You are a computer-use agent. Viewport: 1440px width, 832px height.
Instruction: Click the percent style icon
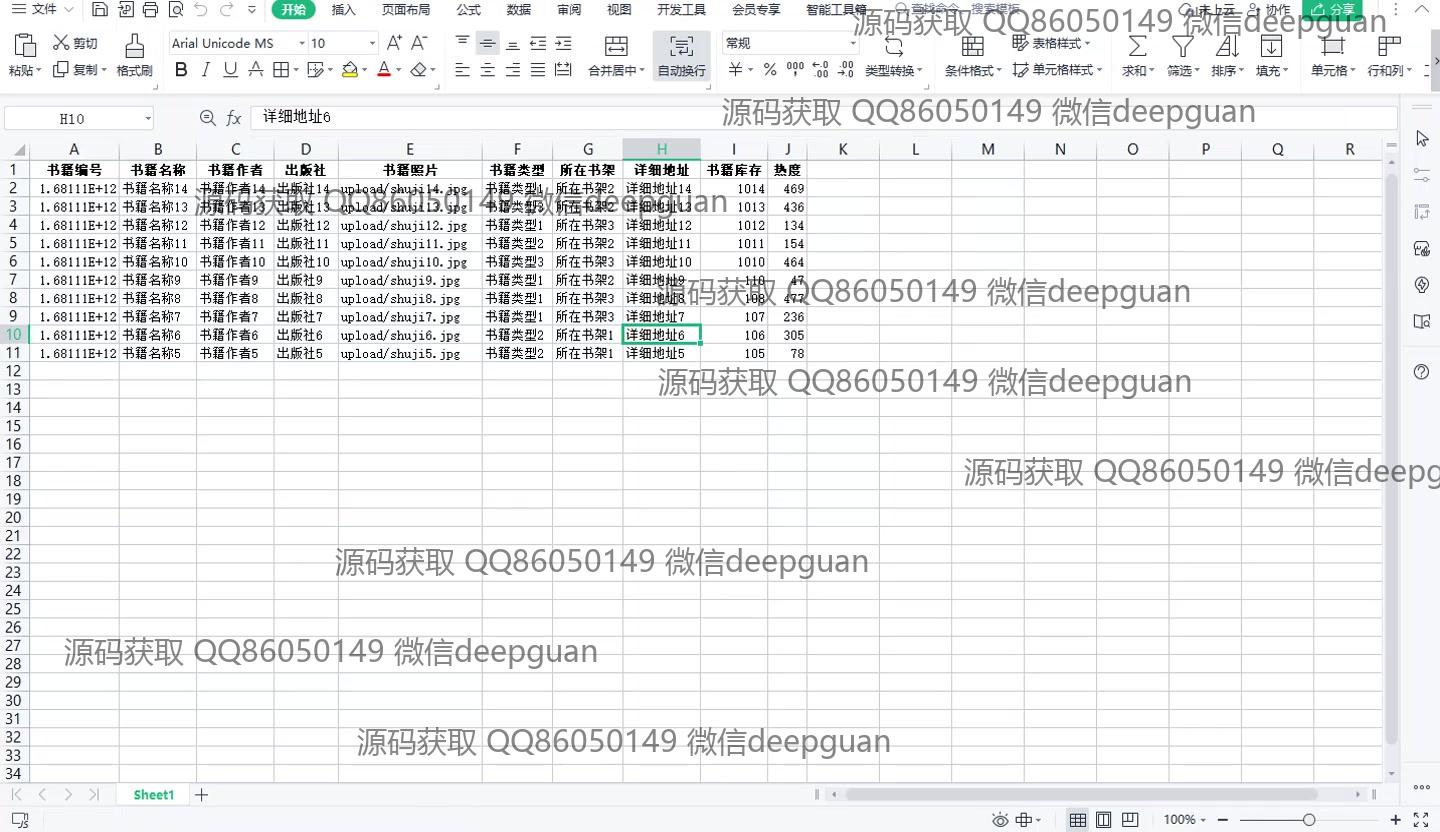point(769,70)
